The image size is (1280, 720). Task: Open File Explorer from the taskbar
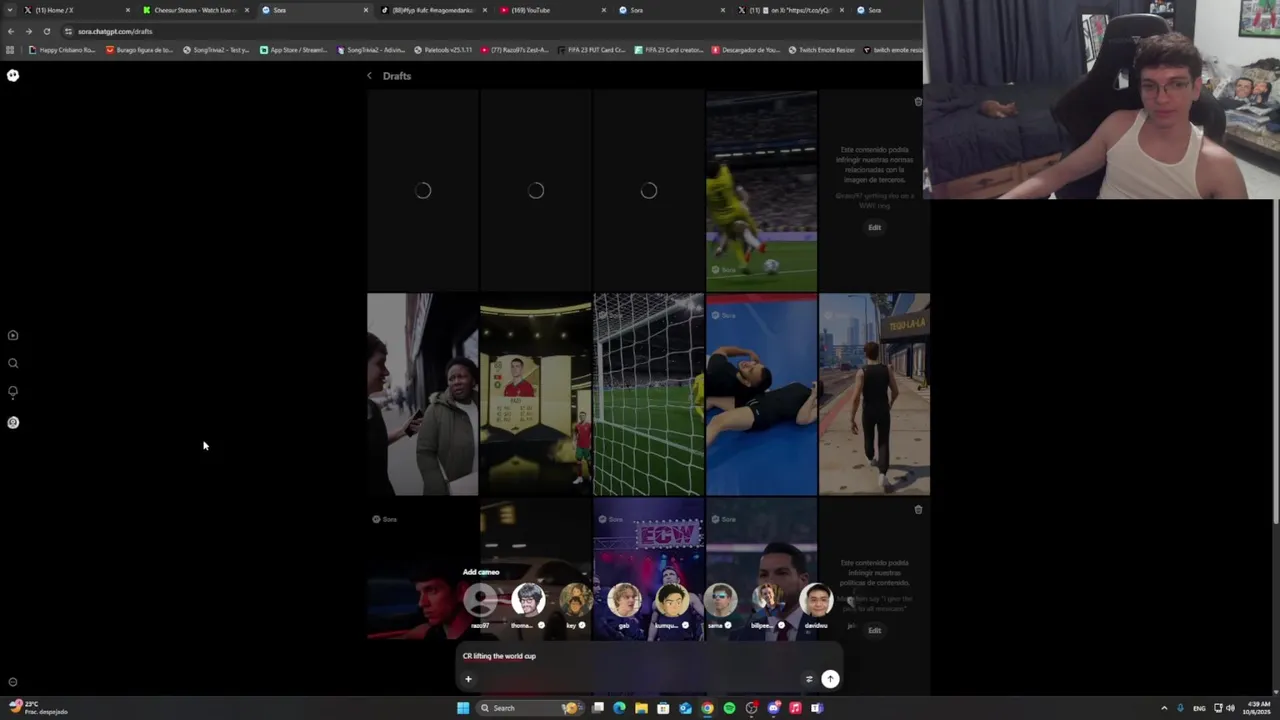click(641, 708)
